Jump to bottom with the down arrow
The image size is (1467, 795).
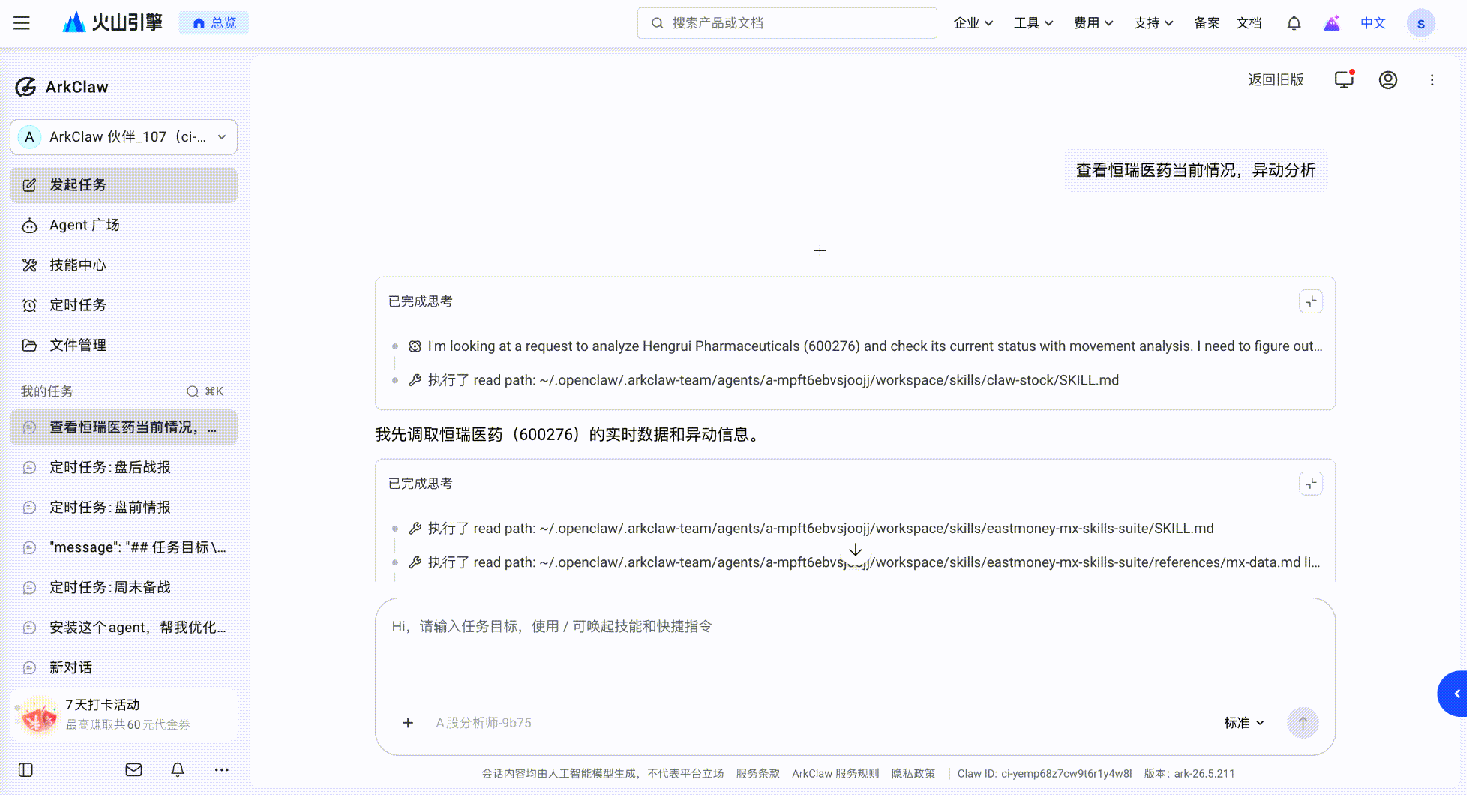[855, 550]
